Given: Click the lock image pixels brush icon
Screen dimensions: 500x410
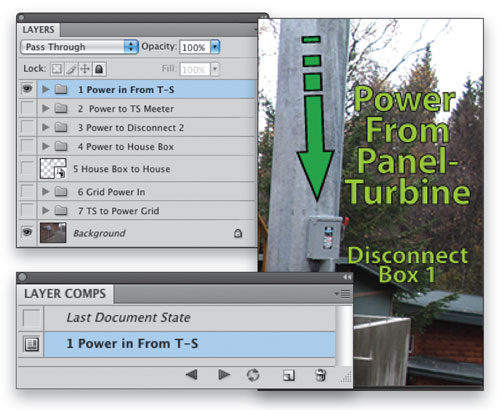Looking at the screenshot, I should click(x=71, y=69).
